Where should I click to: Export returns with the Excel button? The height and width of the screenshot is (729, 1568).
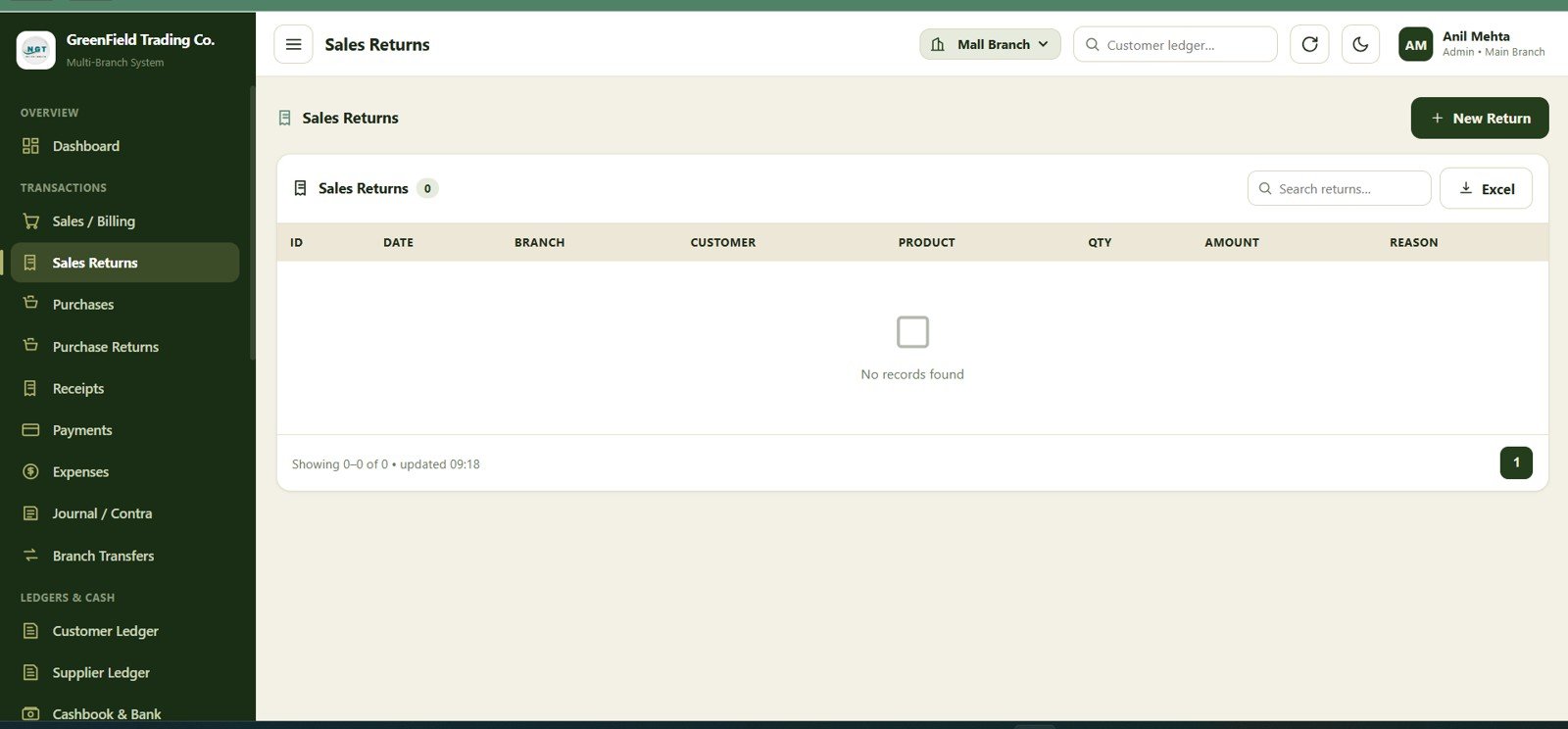point(1486,188)
